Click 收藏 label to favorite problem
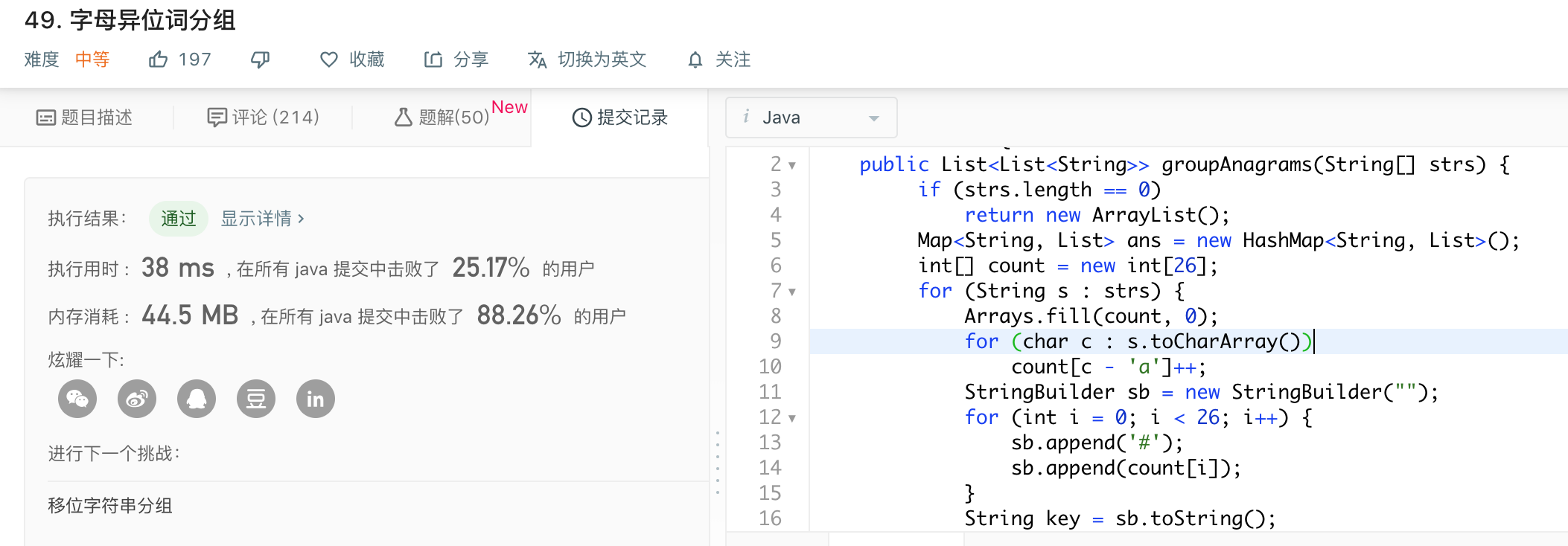Image resolution: width=1568 pixels, height=546 pixels. point(367,60)
